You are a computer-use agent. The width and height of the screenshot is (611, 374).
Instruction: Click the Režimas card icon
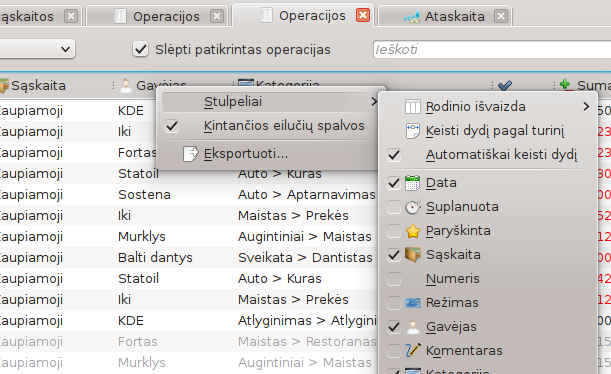pyautogui.click(x=413, y=303)
